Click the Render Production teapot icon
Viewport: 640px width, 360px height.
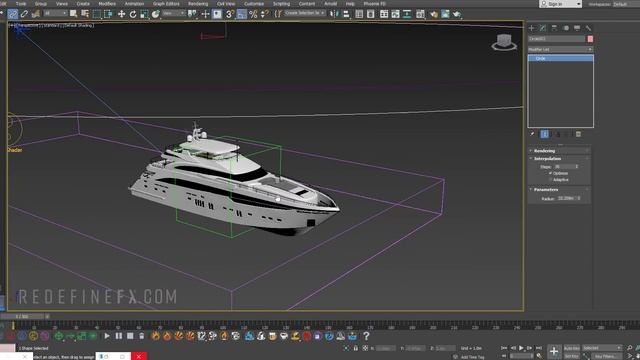point(457,14)
